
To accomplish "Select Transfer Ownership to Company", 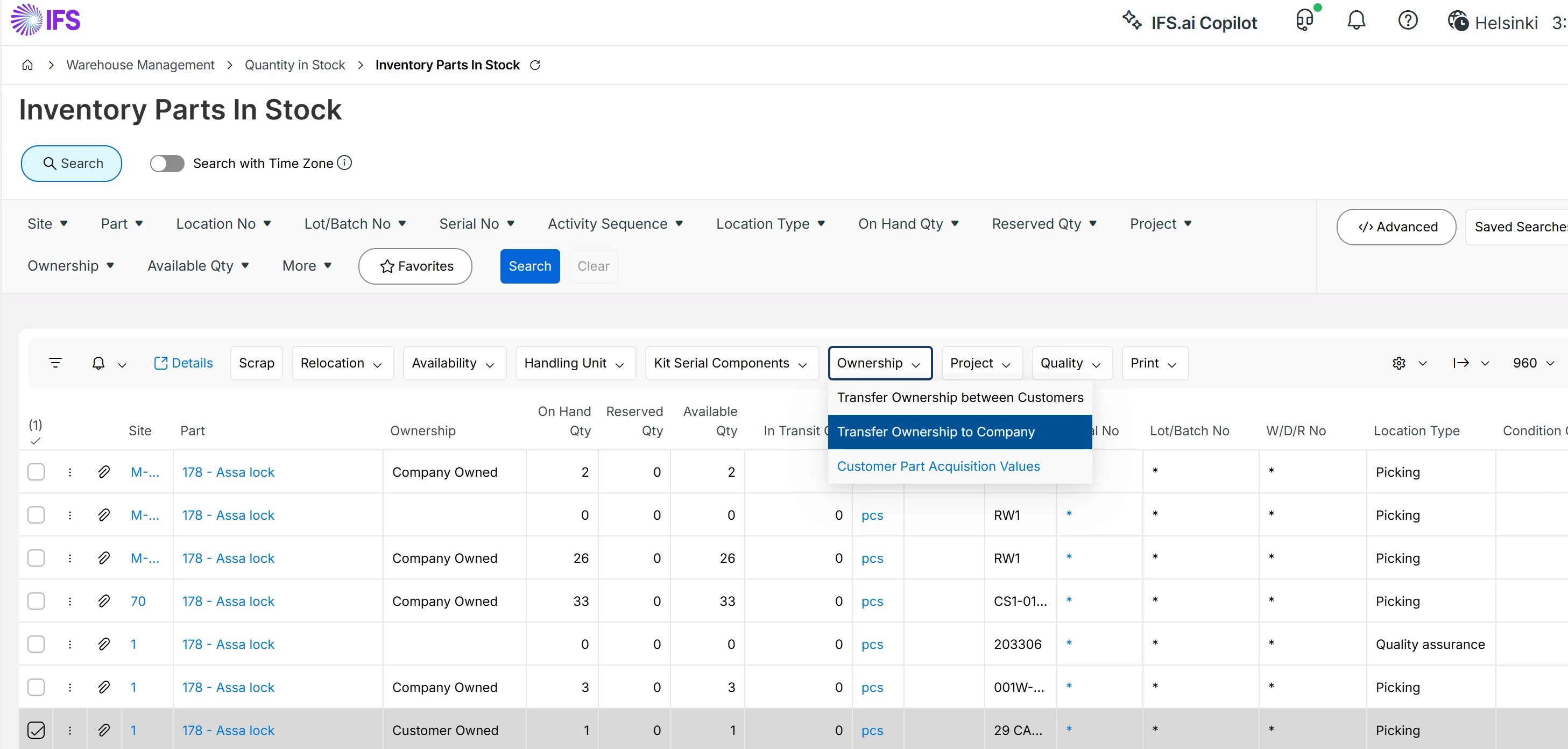I will pyautogui.click(x=935, y=432).
